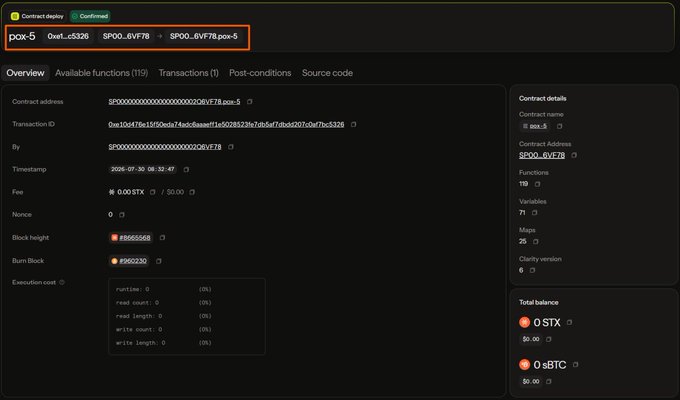Copy the STX balance dollar value
Image resolution: width=680 pixels, height=400 pixels.
point(549,339)
